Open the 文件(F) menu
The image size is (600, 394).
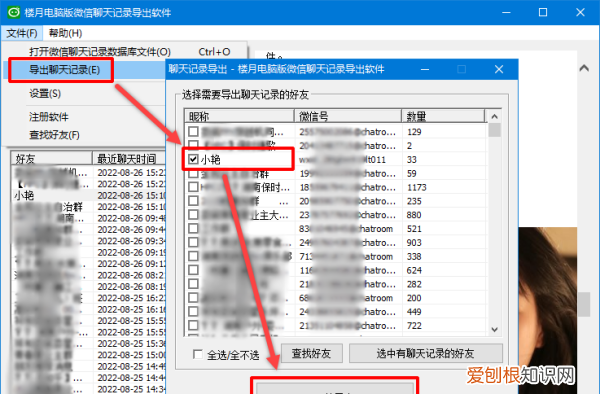click(x=21, y=33)
